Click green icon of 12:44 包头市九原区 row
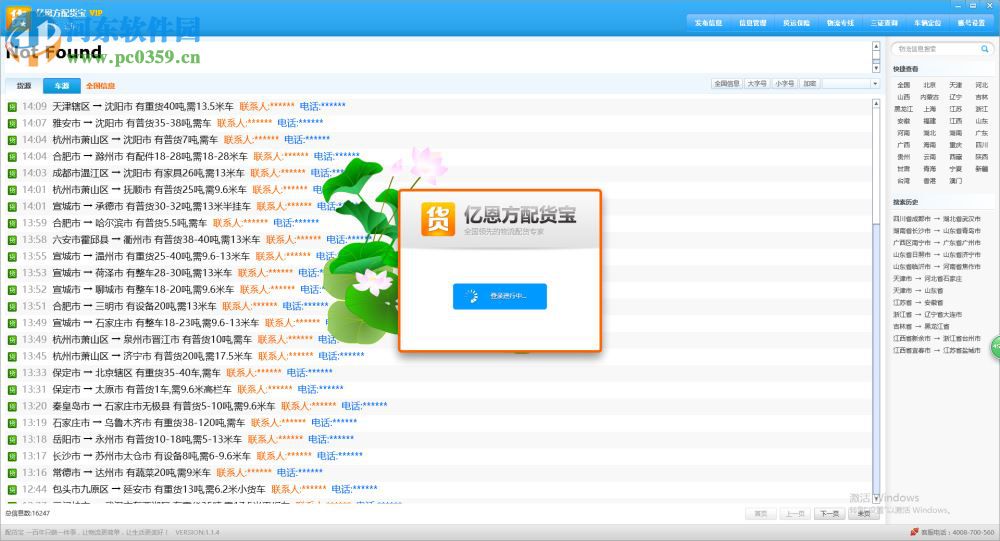The height and width of the screenshot is (541, 1000). point(12,489)
